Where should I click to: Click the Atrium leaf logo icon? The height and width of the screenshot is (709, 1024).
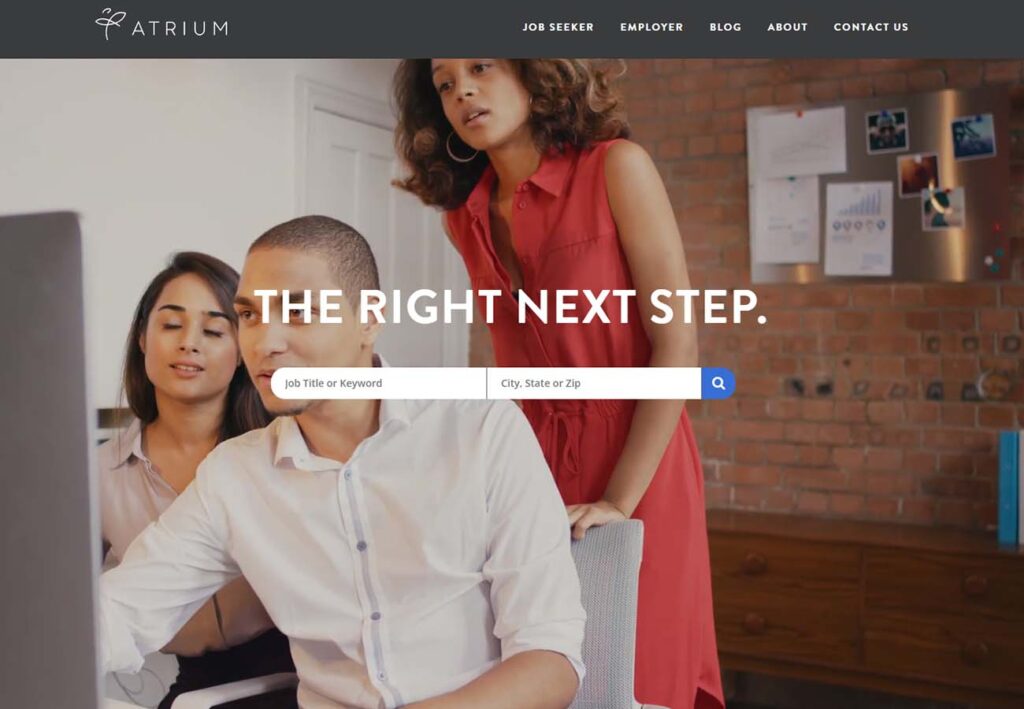point(110,24)
